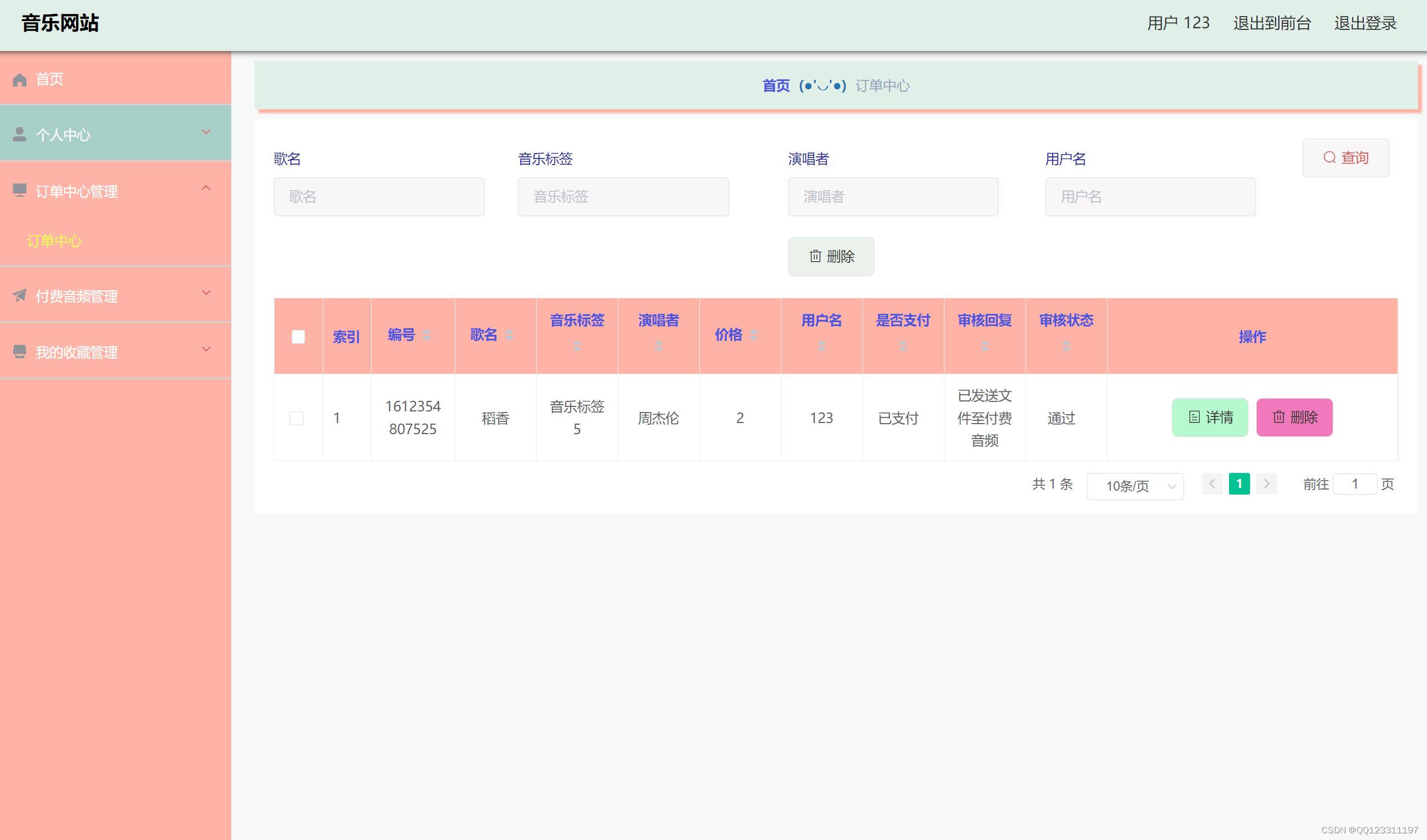Check the checkbox for the 稻香 order row
Image resolution: width=1427 pixels, height=840 pixels.
pos(296,418)
